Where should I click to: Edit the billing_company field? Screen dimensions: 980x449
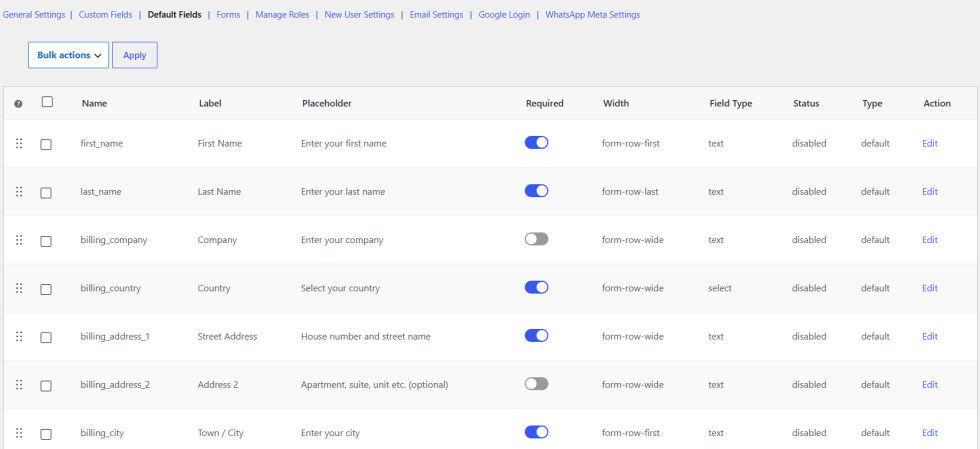pyautogui.click(x=930, y=240)
